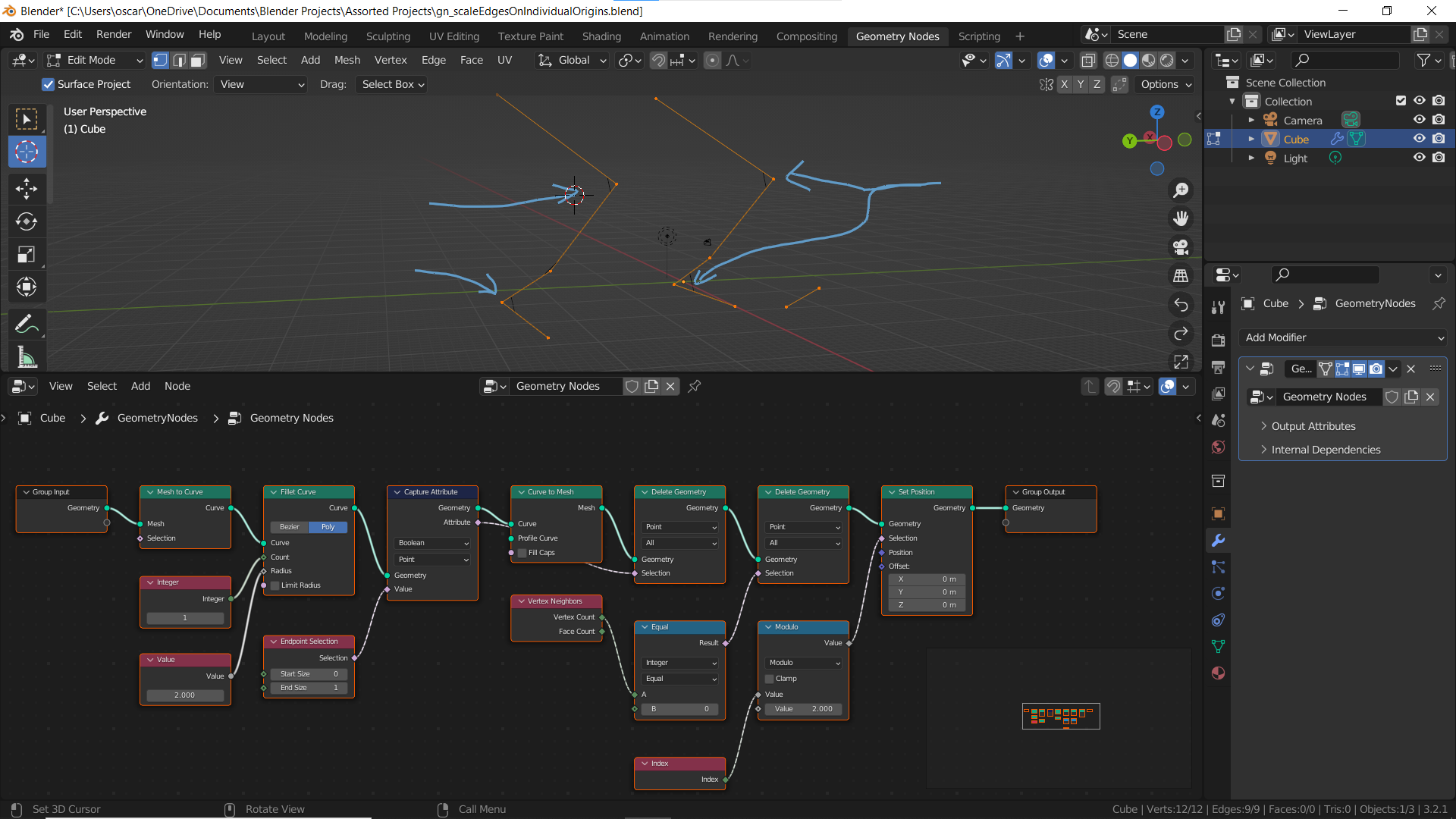Open the Global transform orientation dropdown
Screen dimensions: 1456x819
tap(573, 60)
